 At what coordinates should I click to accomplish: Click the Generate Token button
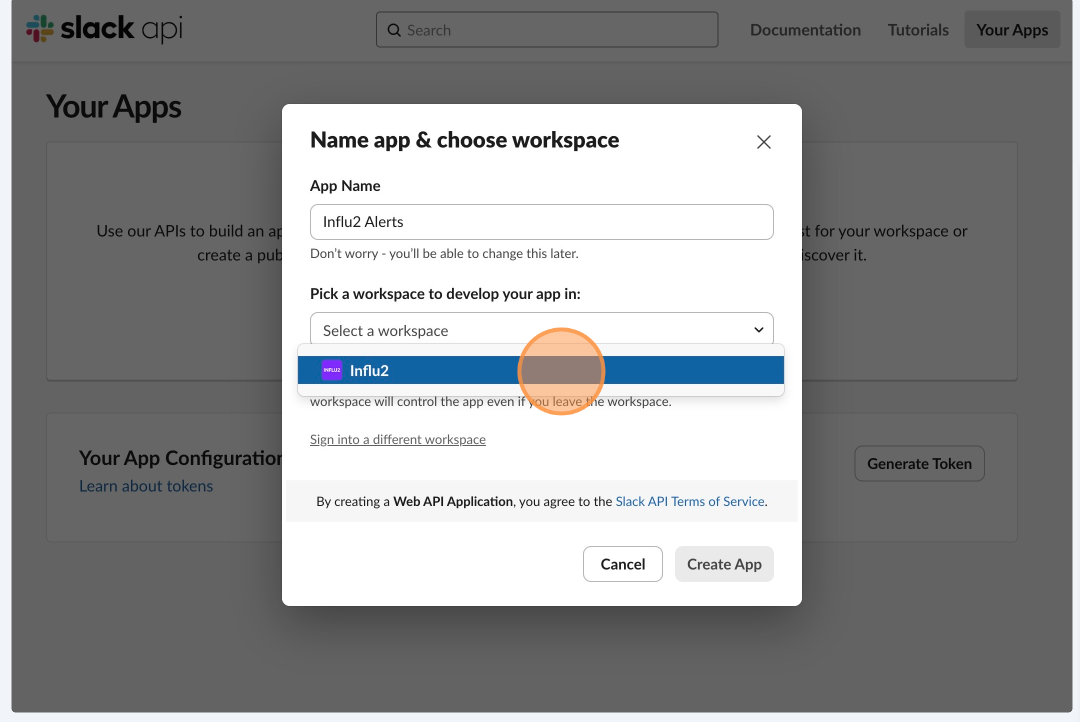click(919, 464)
